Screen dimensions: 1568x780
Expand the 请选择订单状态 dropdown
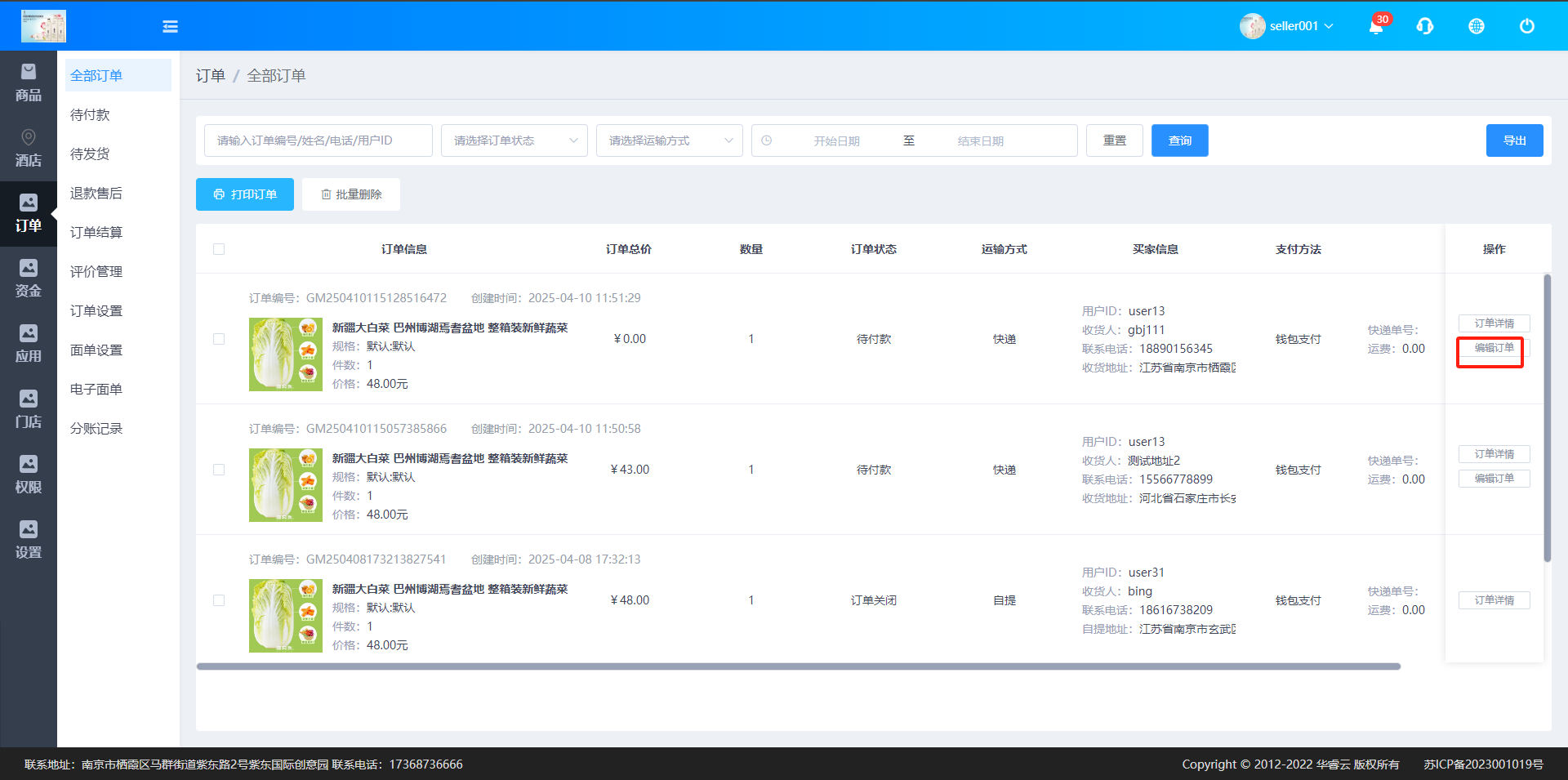pyautogui.click(x=514, y=140)
